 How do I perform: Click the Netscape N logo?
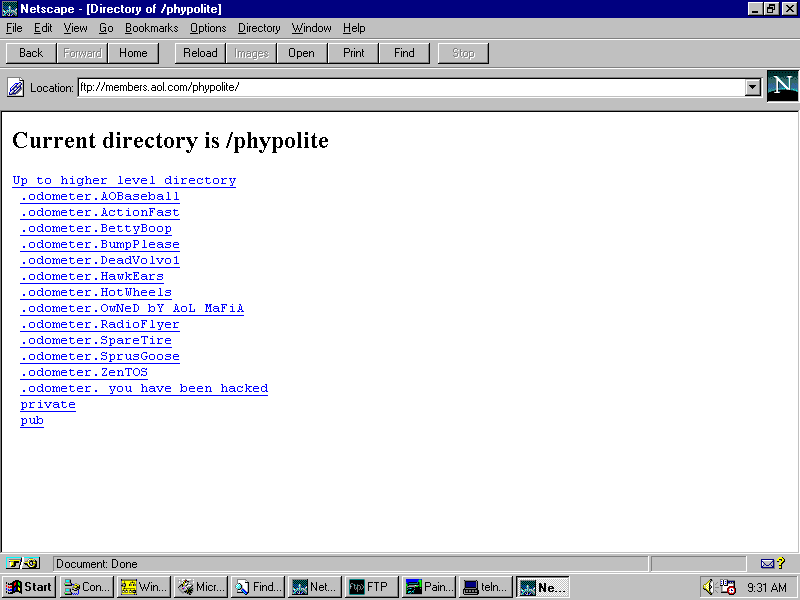click(x=783, y=86)
